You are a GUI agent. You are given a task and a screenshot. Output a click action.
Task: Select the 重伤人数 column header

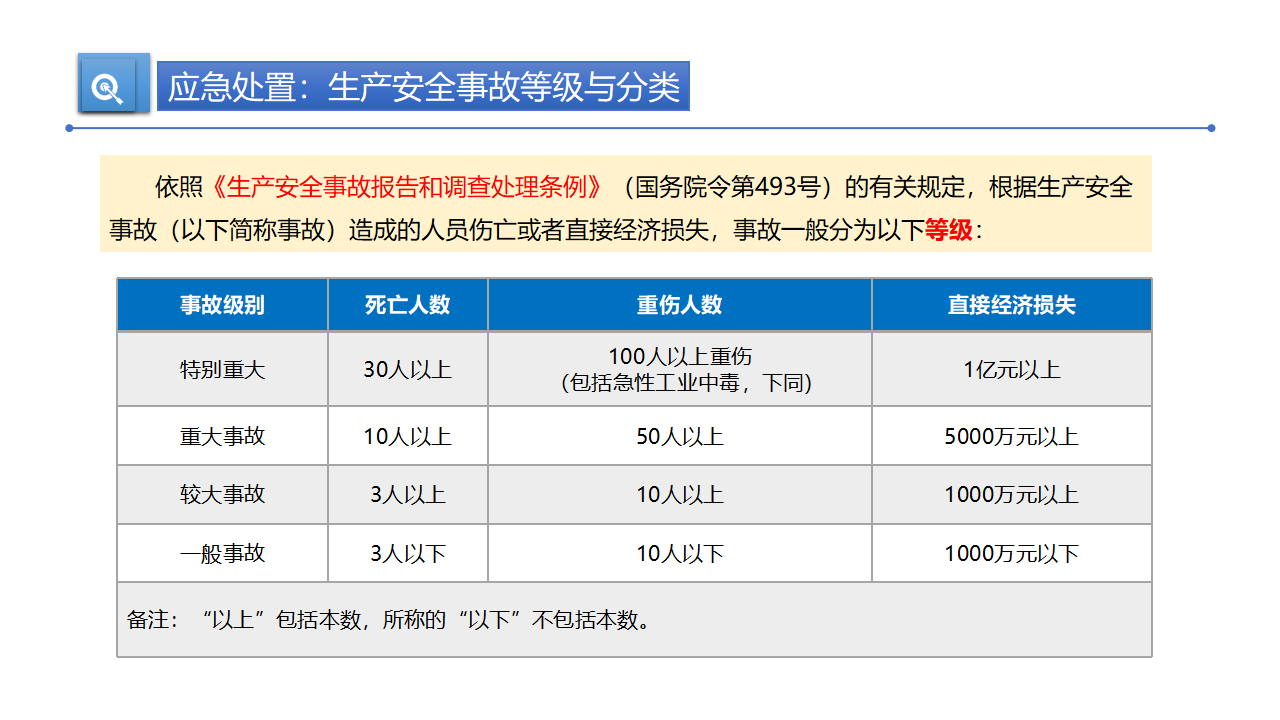[680, 305]
